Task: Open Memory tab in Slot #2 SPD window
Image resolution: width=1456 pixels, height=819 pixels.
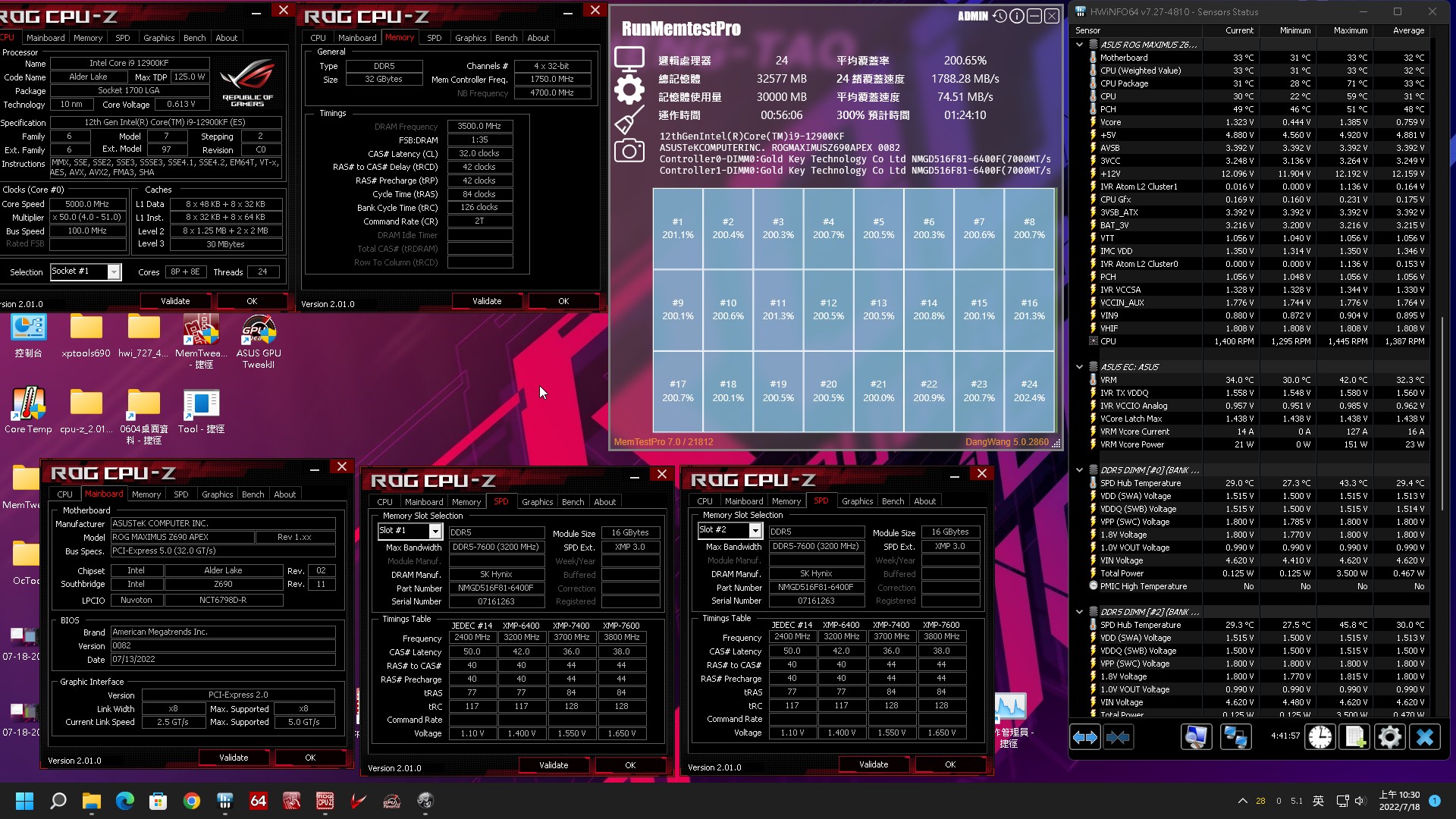Action: (x=786, y=500)
